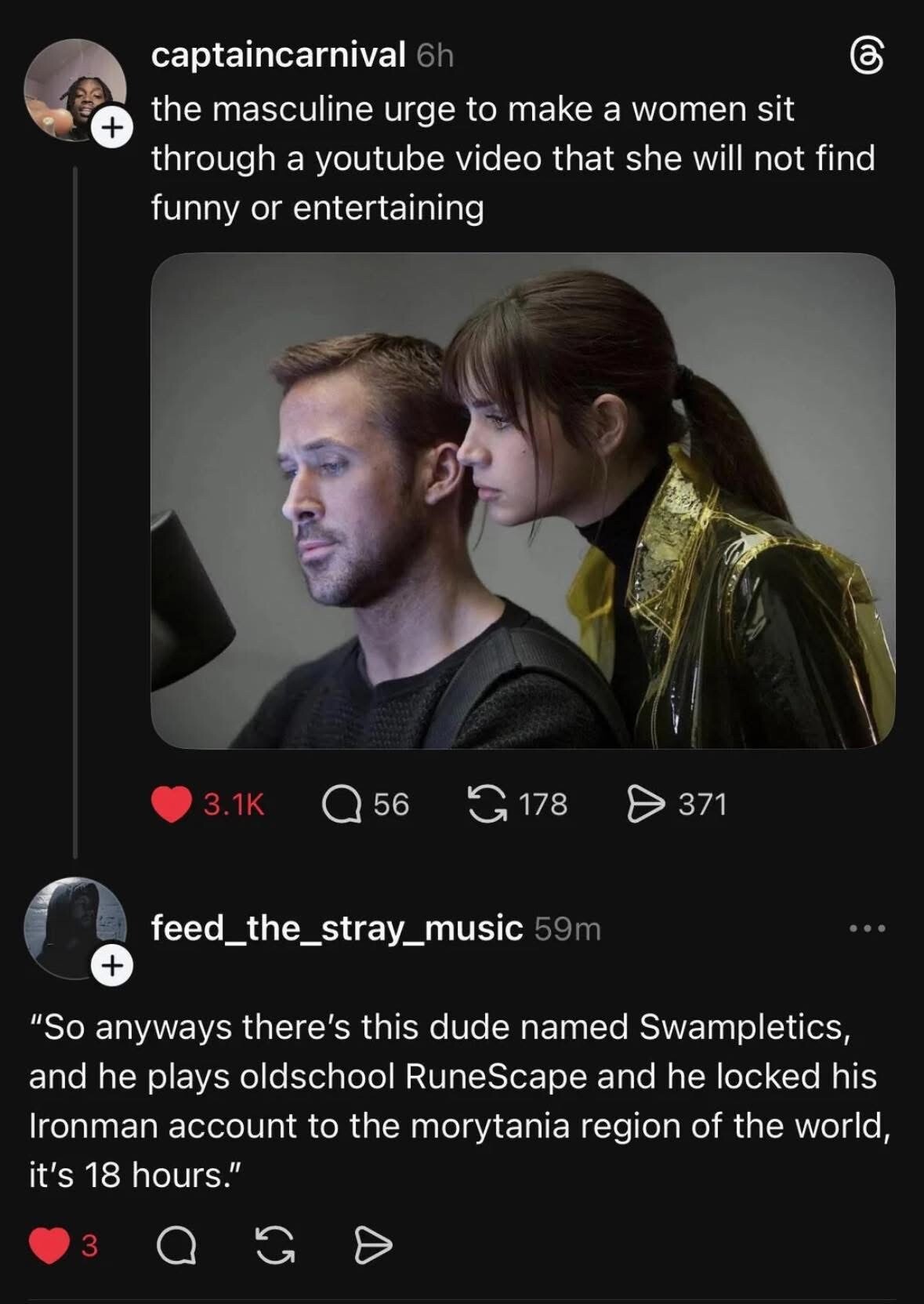The image size is (924, 1304).
Task: Unlike the feed_the_stray_music reply
Action: (49, 1245)
